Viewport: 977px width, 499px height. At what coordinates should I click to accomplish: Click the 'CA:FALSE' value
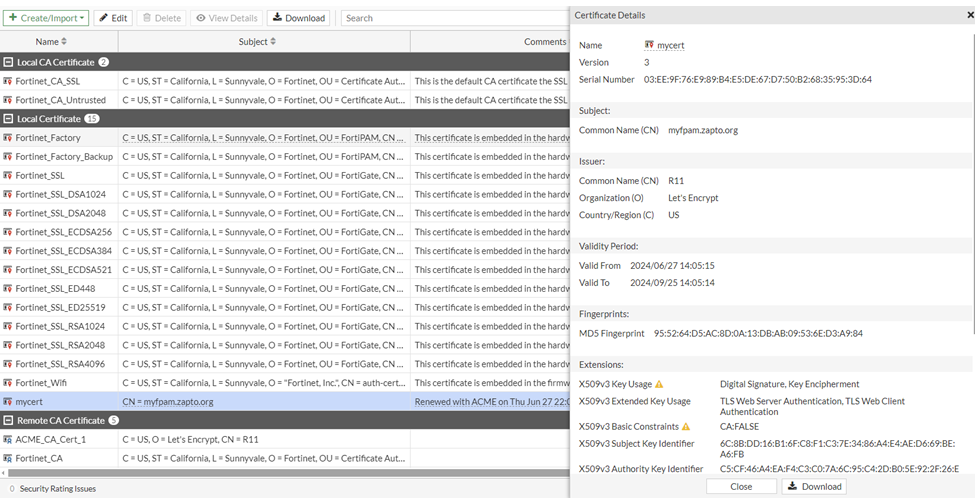[740, 427]
